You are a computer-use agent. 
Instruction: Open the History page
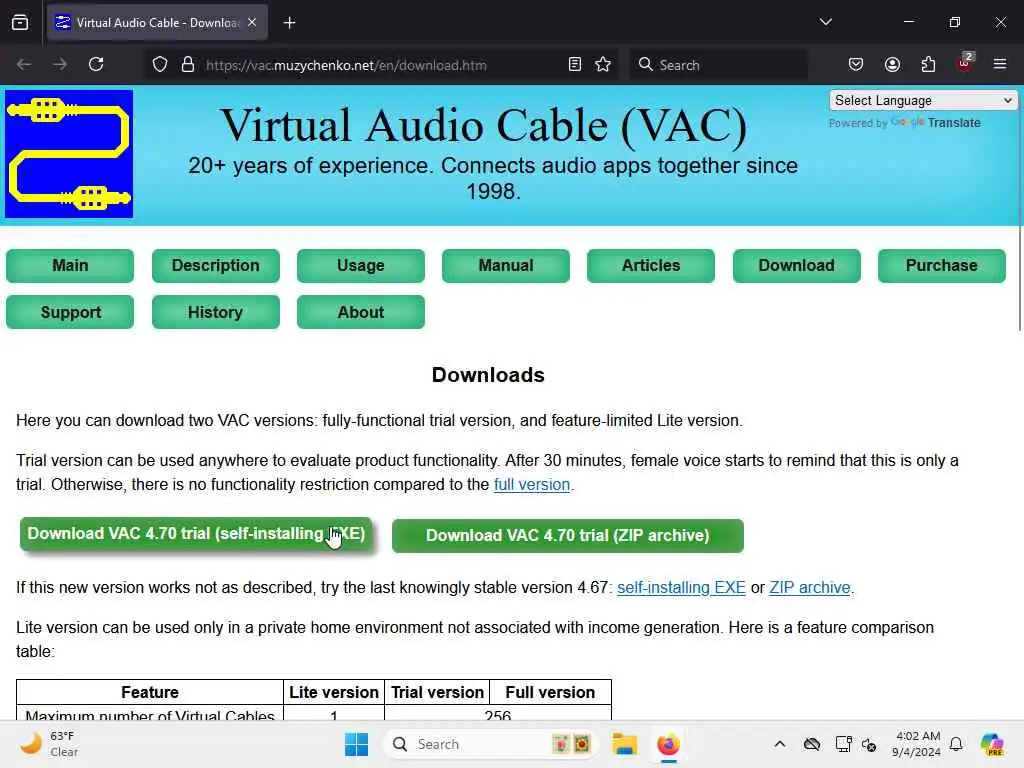pyautogui.click(x=216, y=312)
